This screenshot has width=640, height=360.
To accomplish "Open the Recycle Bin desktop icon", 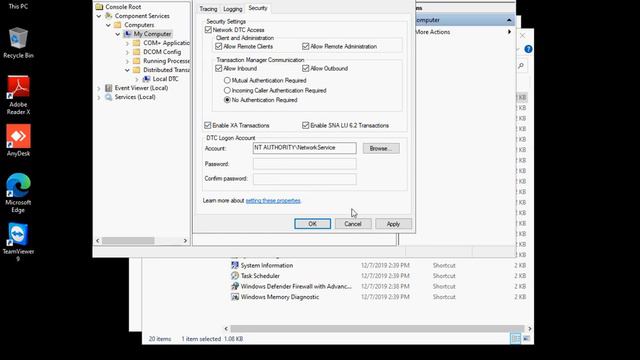I will [x=18, y=42].
